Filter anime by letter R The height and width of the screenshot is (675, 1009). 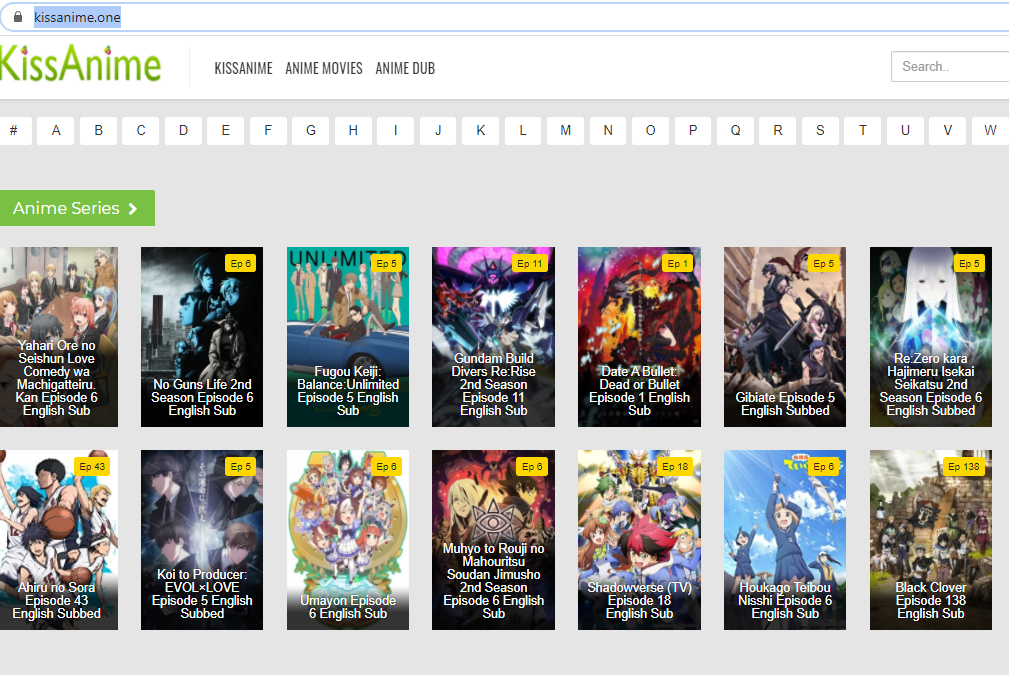pyautogui.click(x=778, y=131)
